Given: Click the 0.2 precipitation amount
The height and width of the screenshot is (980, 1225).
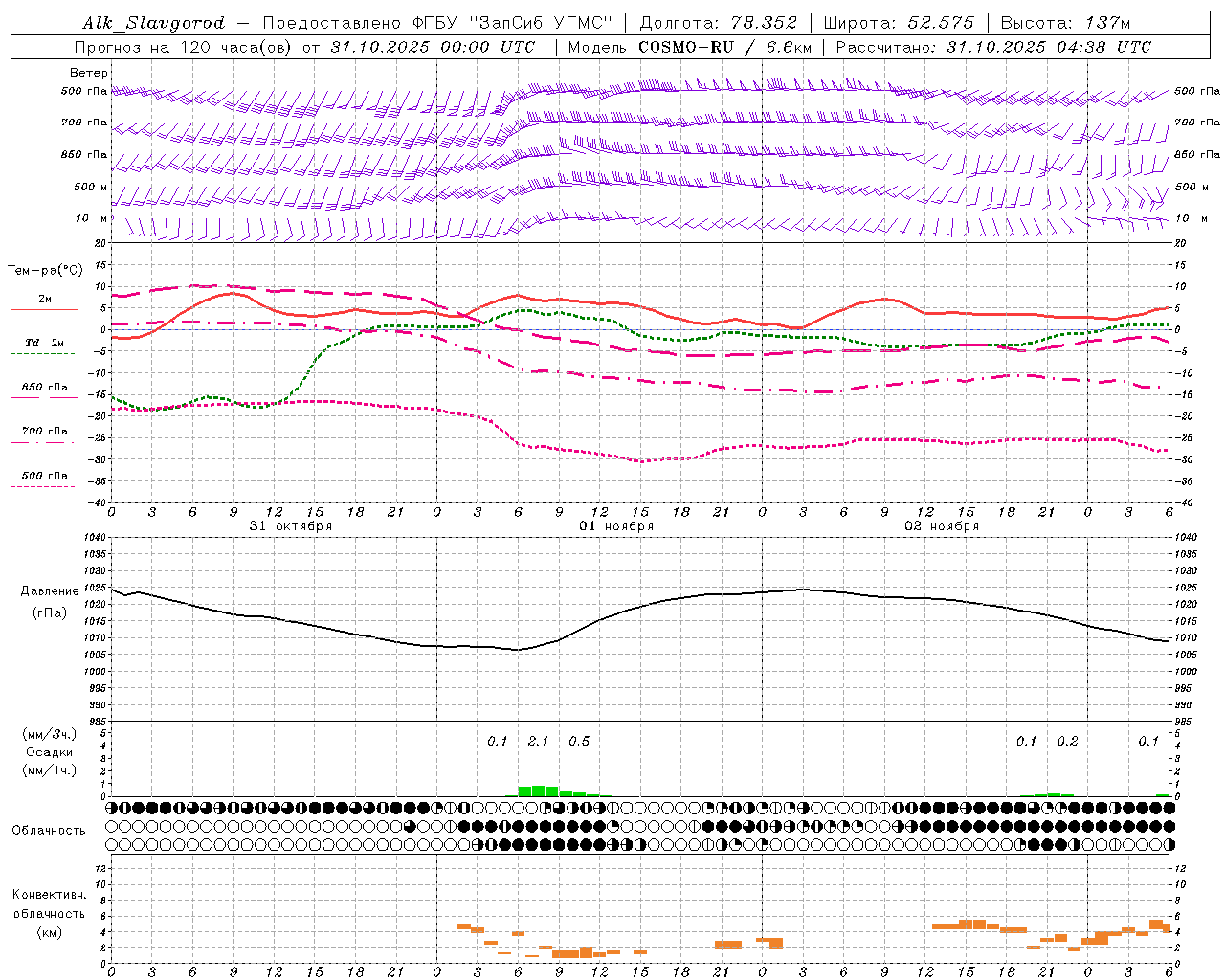Looking at the screenshot, I should coord(1067,742).
